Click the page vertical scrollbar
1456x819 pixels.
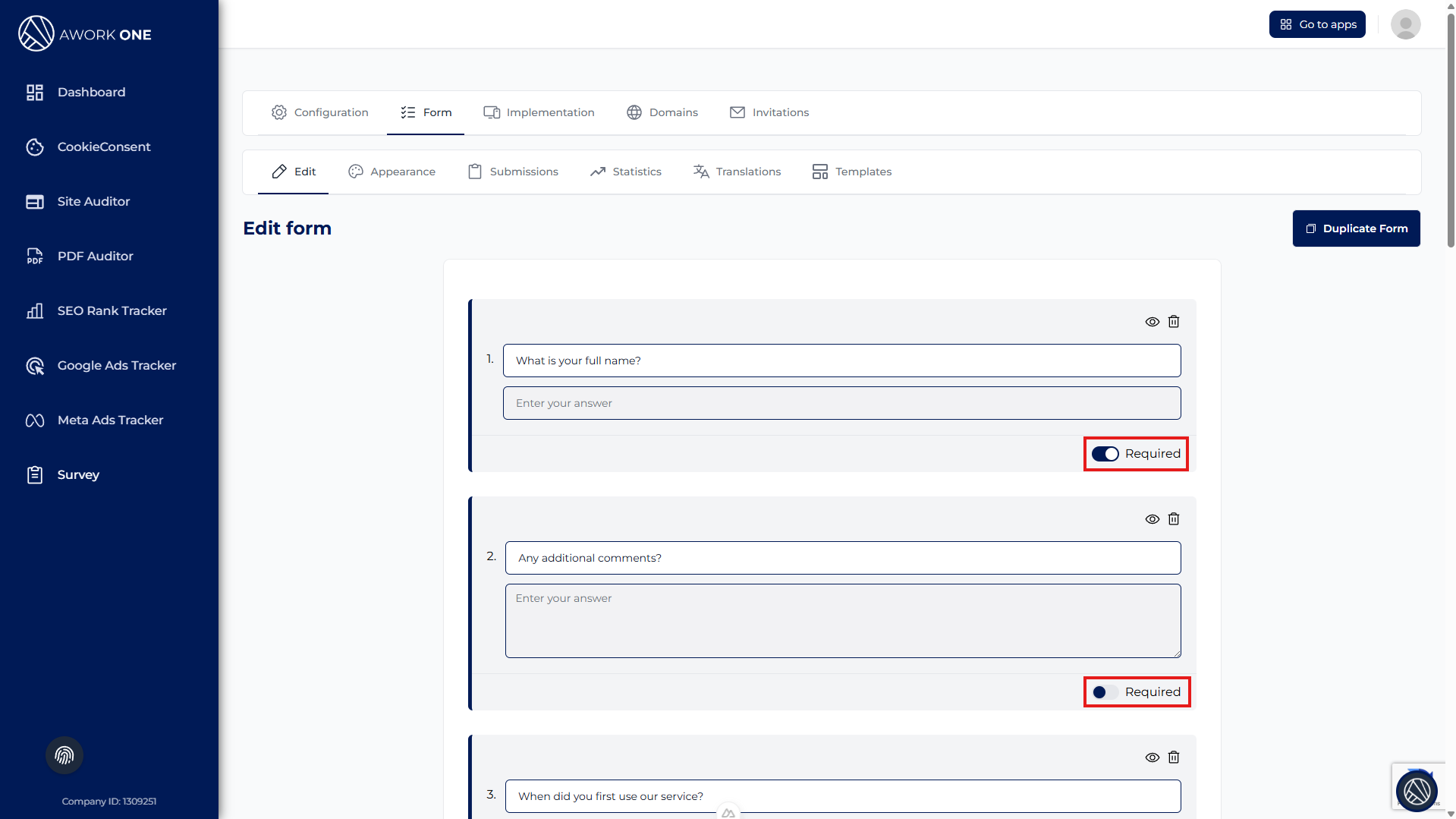pyautogui.click(x=1451, y=129)
